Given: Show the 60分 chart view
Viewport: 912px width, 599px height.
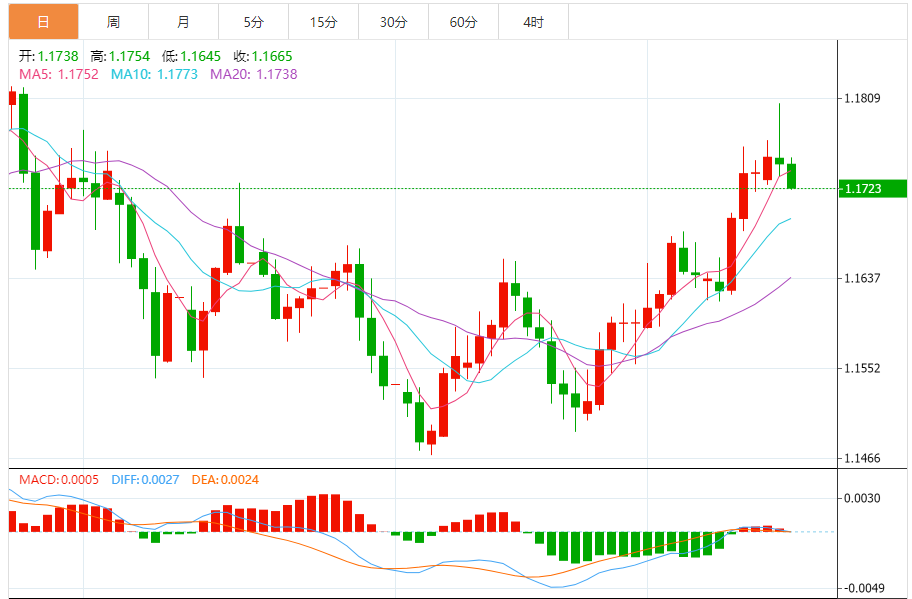Looking at the screenshot, I should [x=463, y=21].
